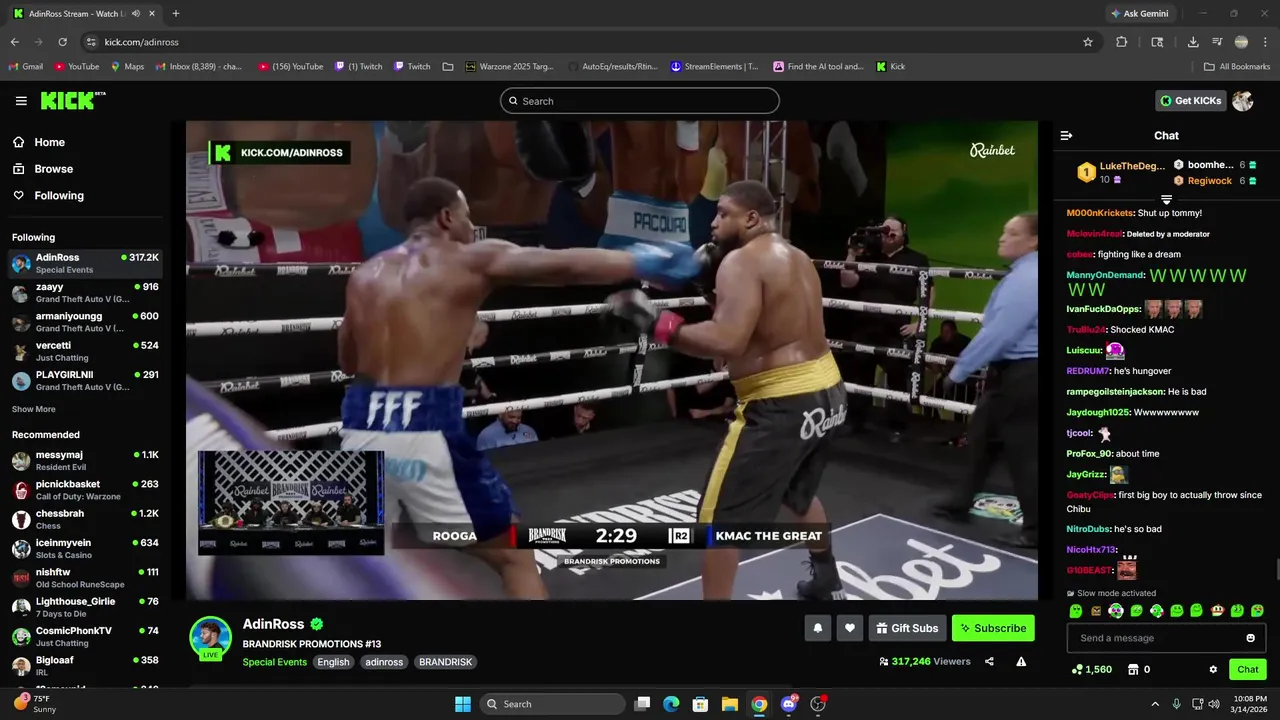Open channel points balance 1,560
1280x720 pixels.
1091,669
